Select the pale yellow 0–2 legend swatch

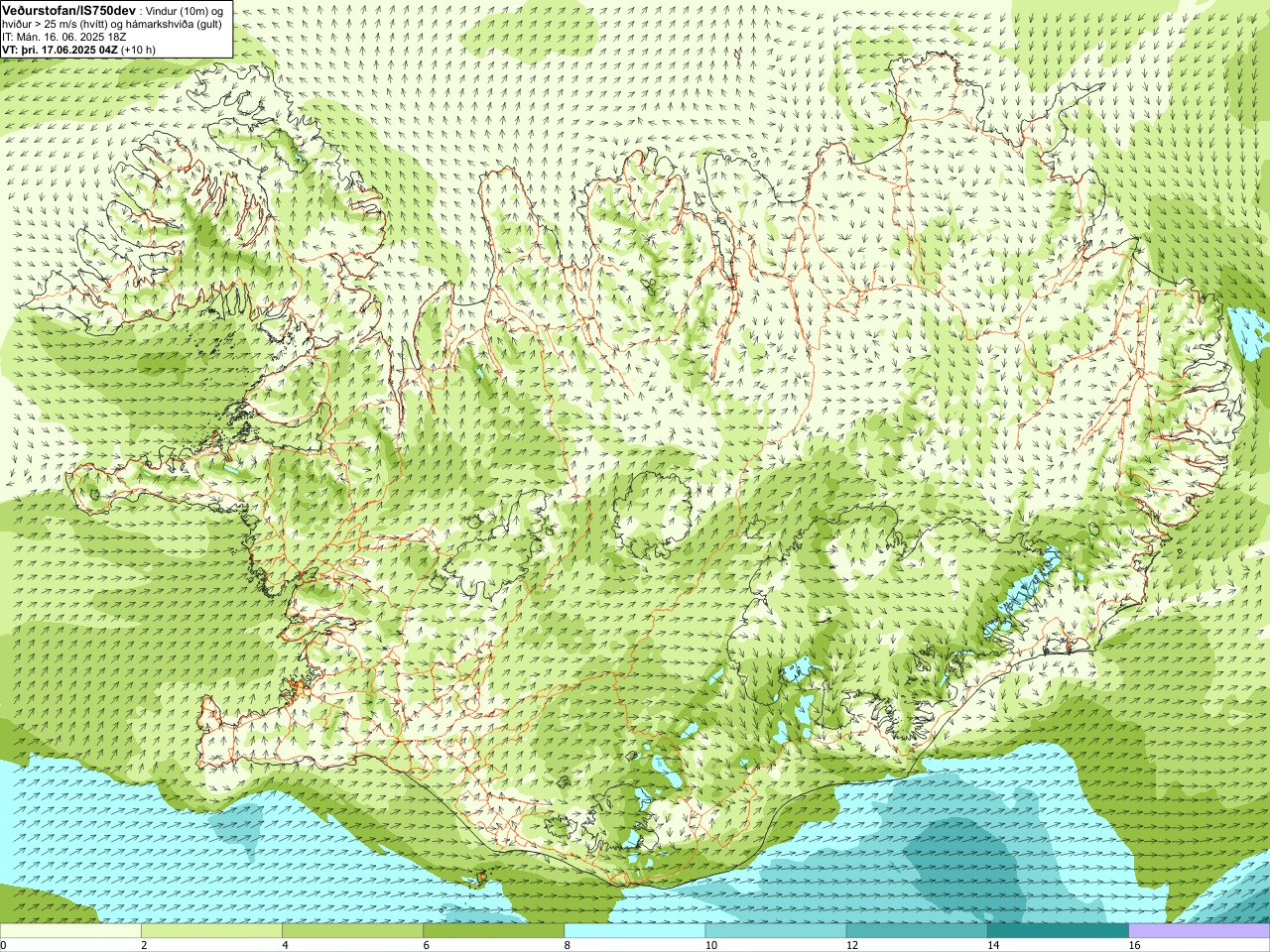click(x=70, y=931)
